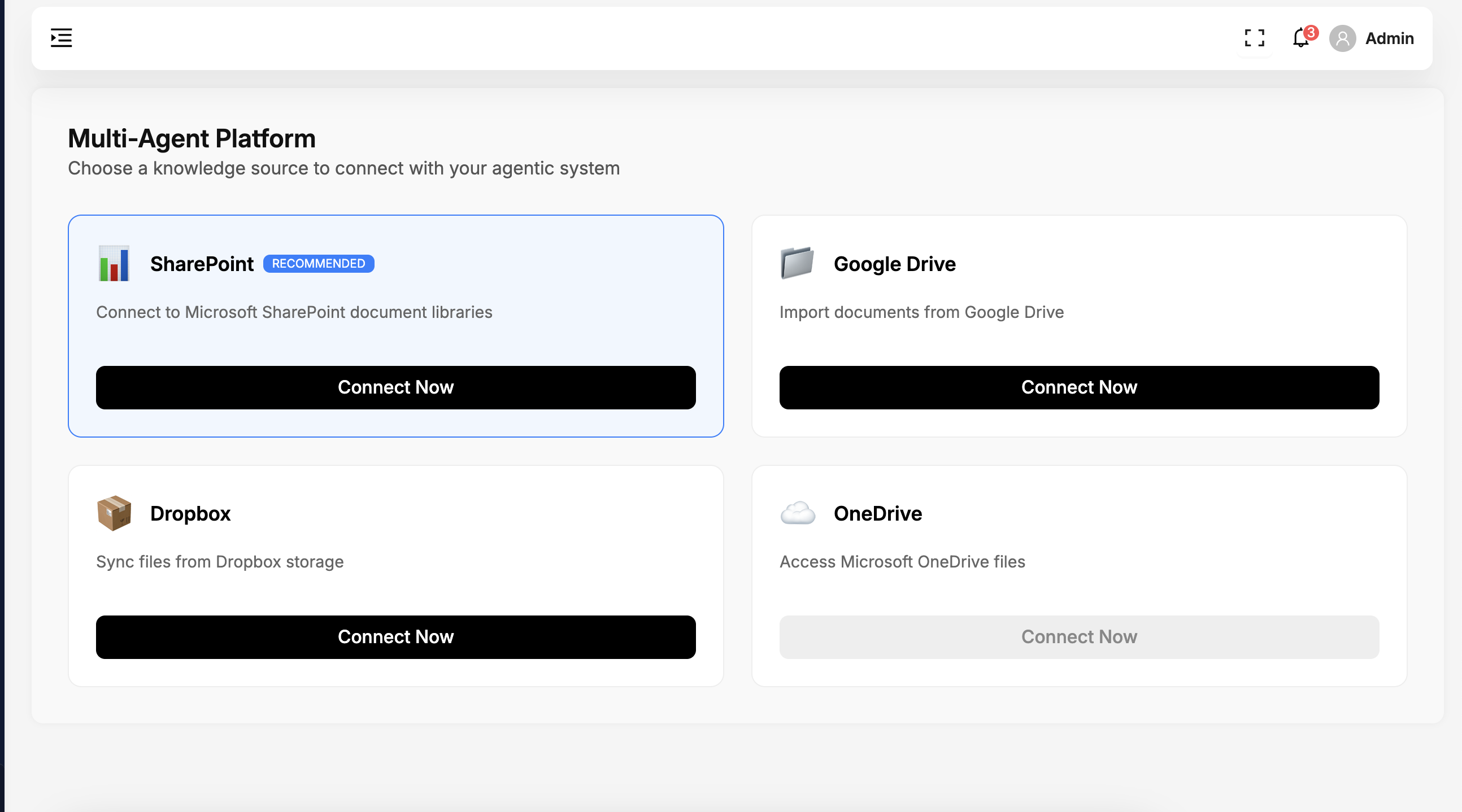Screen dimensions: 1462x812
Task: Click the RECOMMENDED badge on SharePoint
Action: [x=319, y=264]
